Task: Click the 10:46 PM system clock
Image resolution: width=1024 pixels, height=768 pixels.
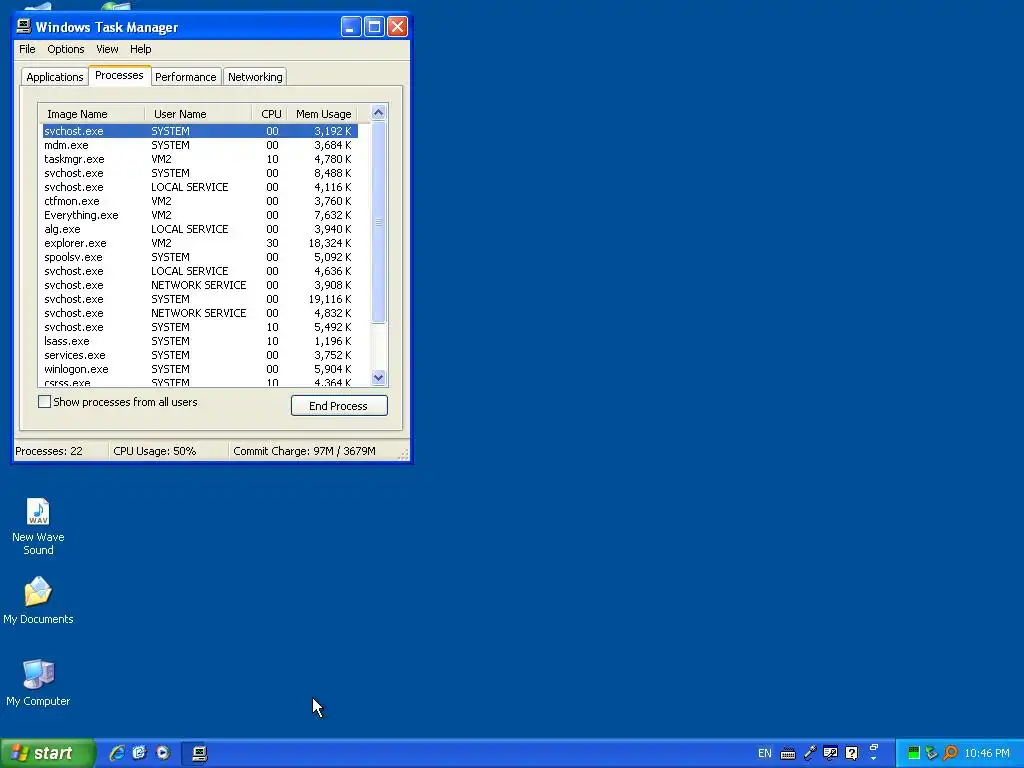Action: [x=987, y=753]
